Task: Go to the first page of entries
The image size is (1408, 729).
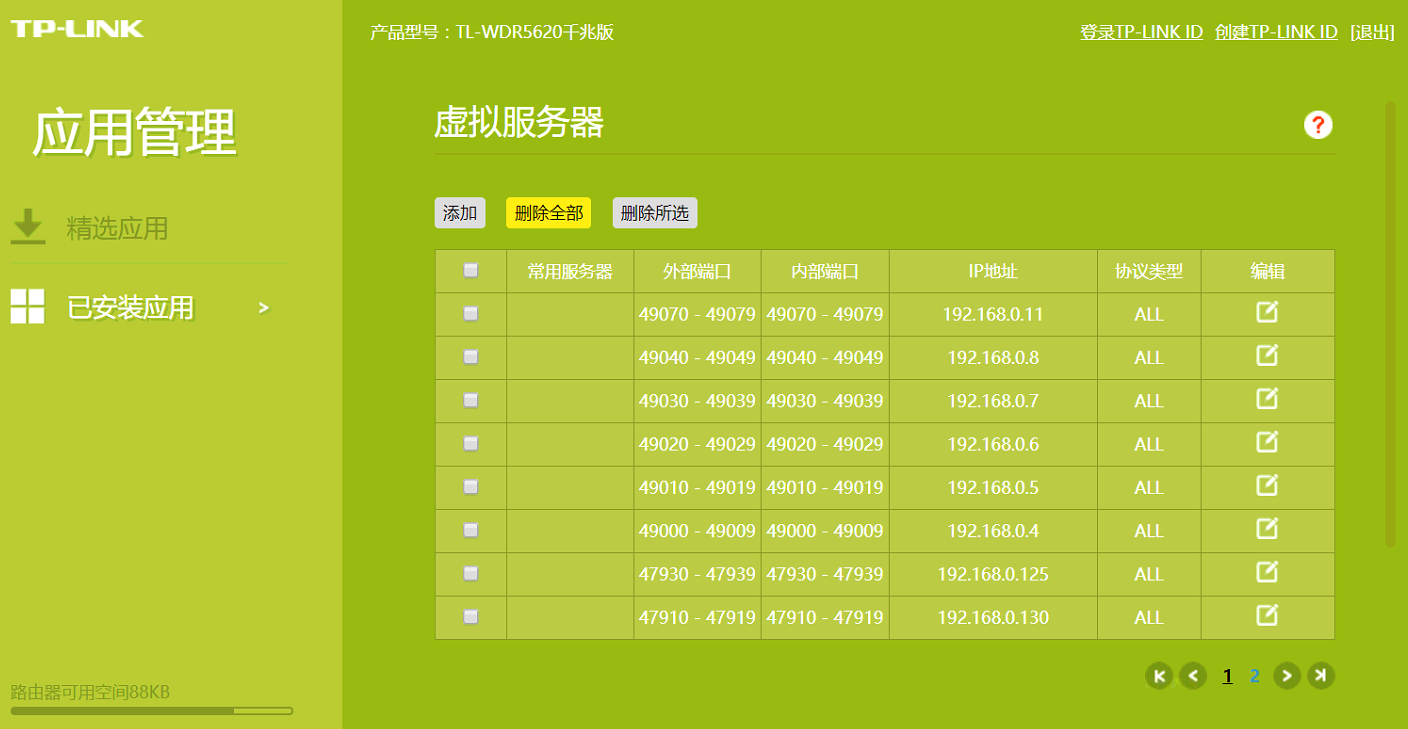Action: tap(1159, 676)
